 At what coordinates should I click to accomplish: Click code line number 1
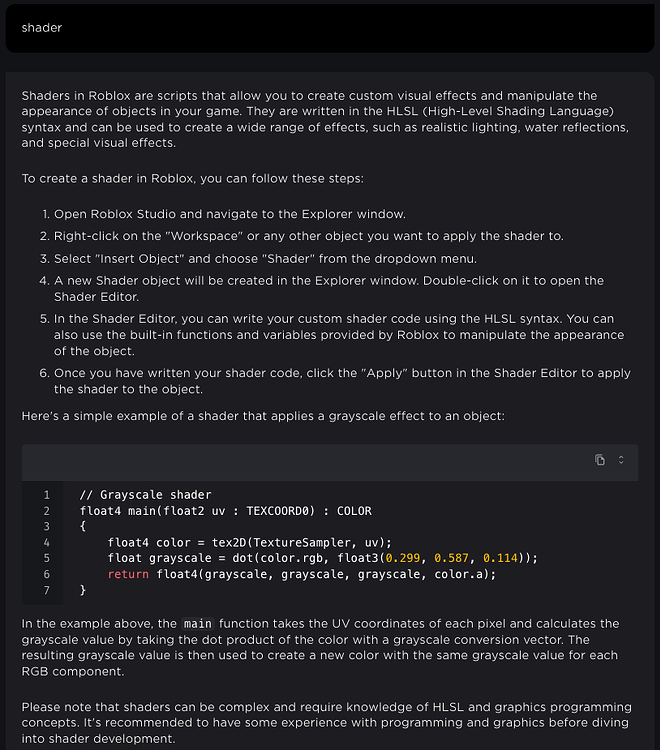pos(46,495)
